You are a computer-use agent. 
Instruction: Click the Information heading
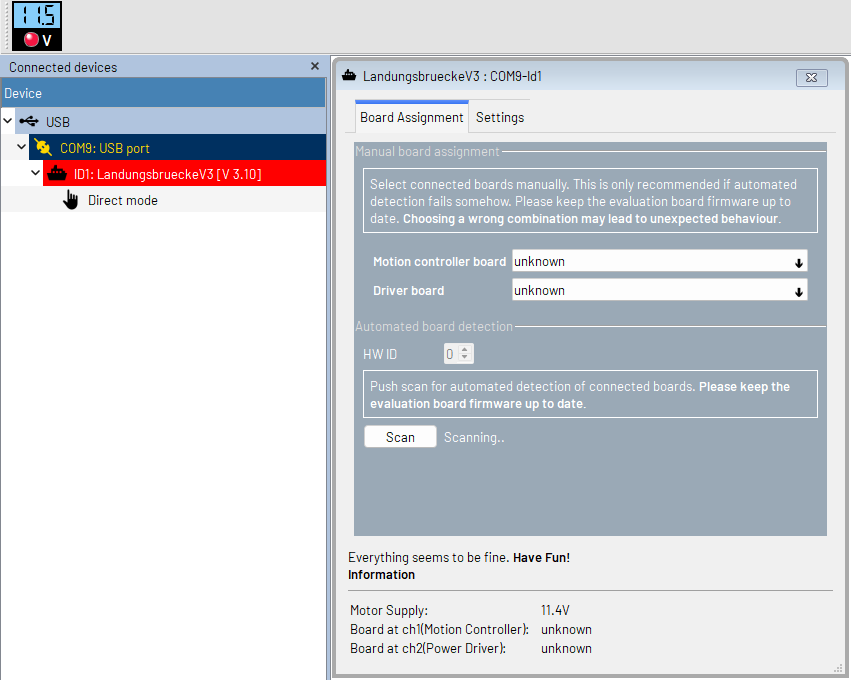381,575
